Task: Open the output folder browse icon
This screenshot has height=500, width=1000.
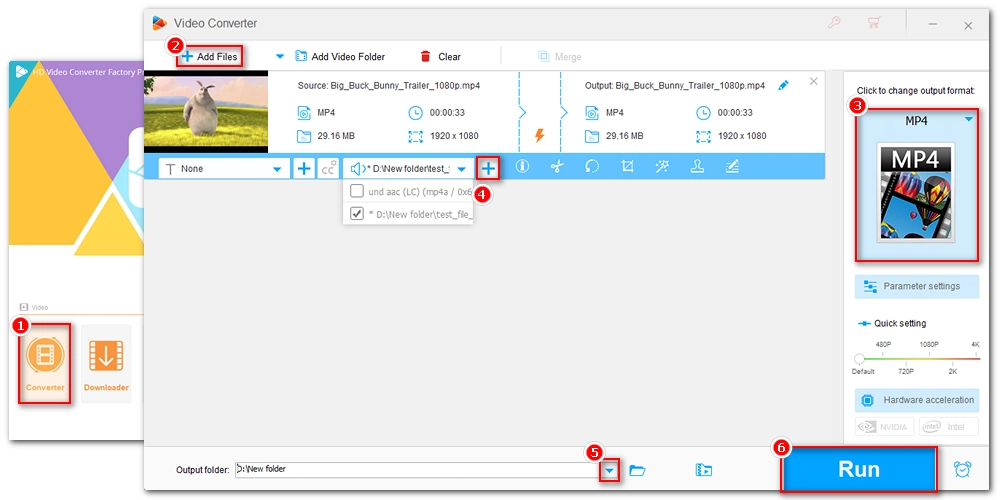Action: pyautogui.click(x=637, y=470)
